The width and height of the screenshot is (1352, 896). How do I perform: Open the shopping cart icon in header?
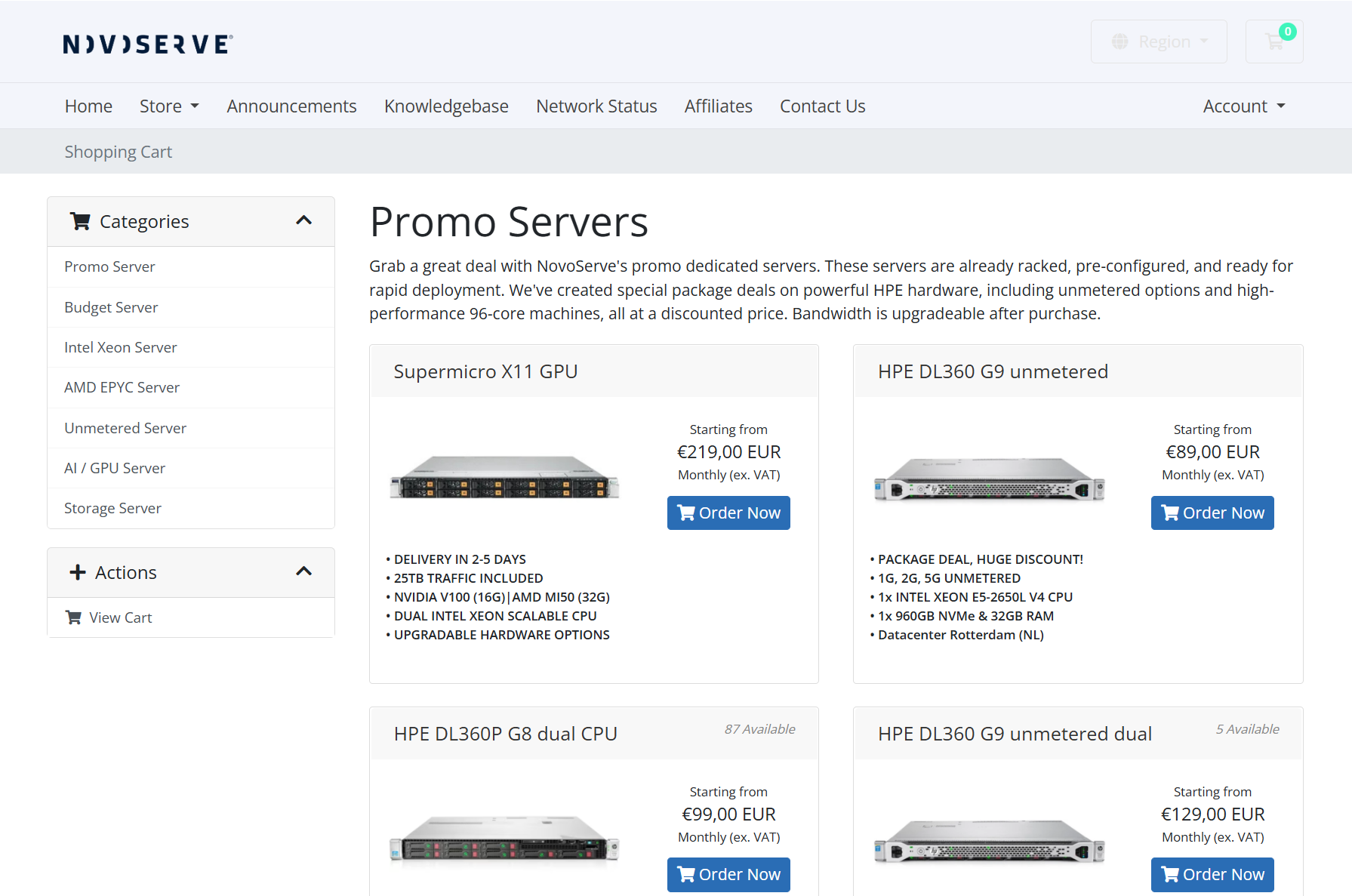pos(1274,42)
